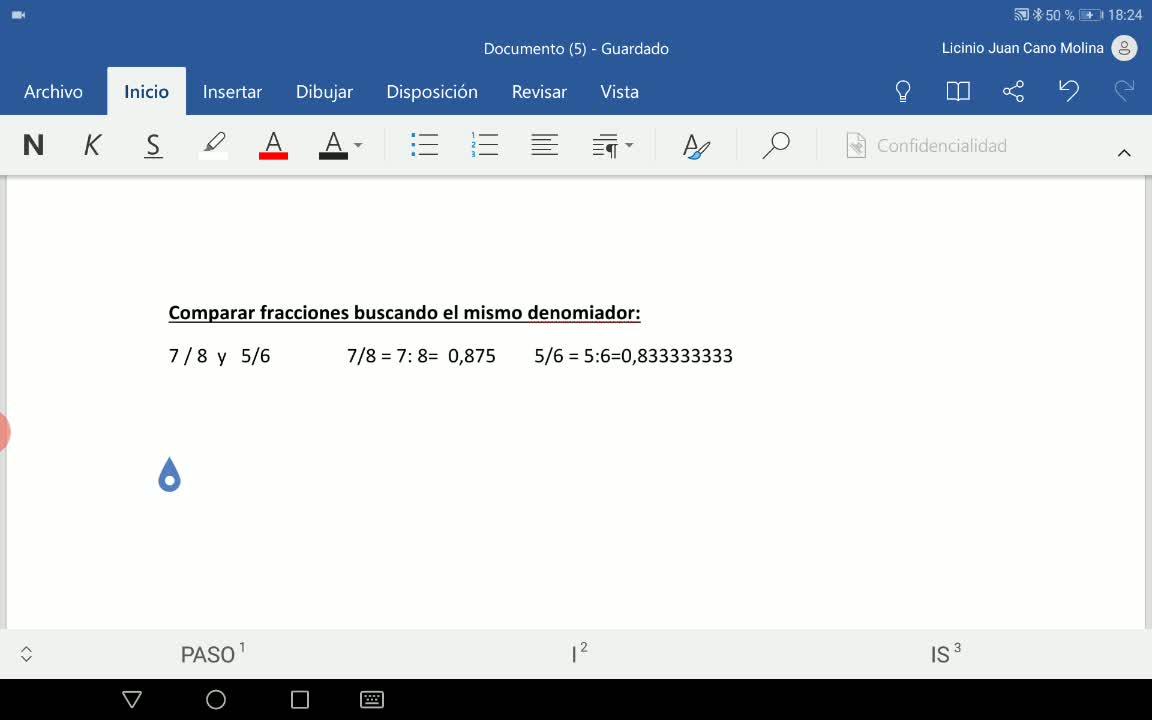The image size is (1152, 720).
Task: Switch to the Dibujar tab
Action: pos(324,92)
